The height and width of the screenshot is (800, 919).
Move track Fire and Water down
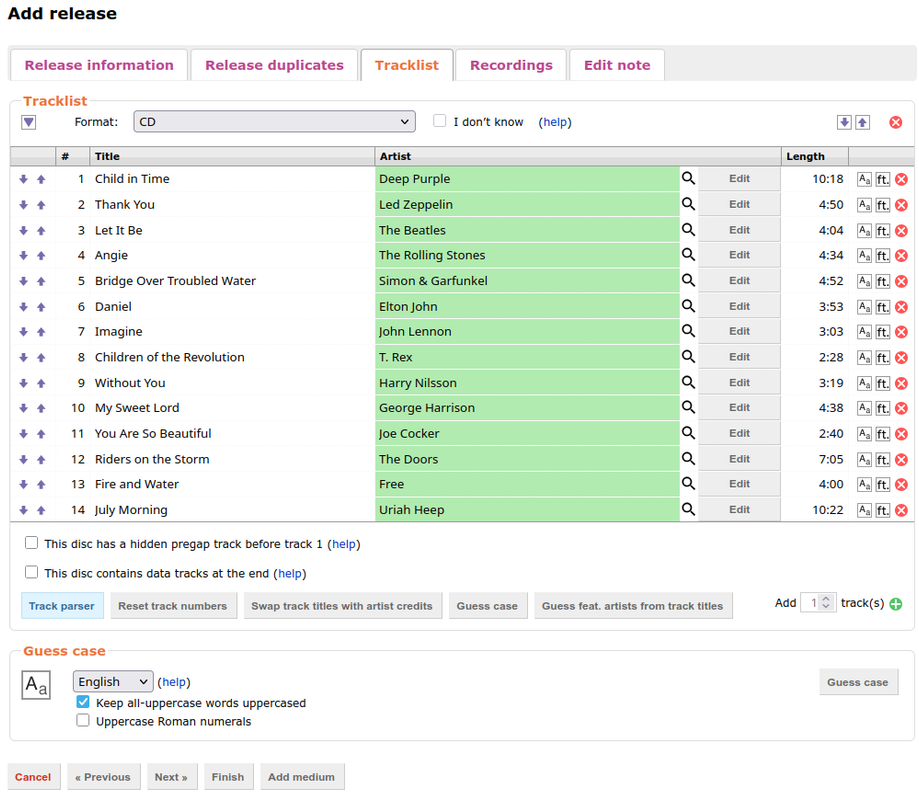[x=23, y=485]
